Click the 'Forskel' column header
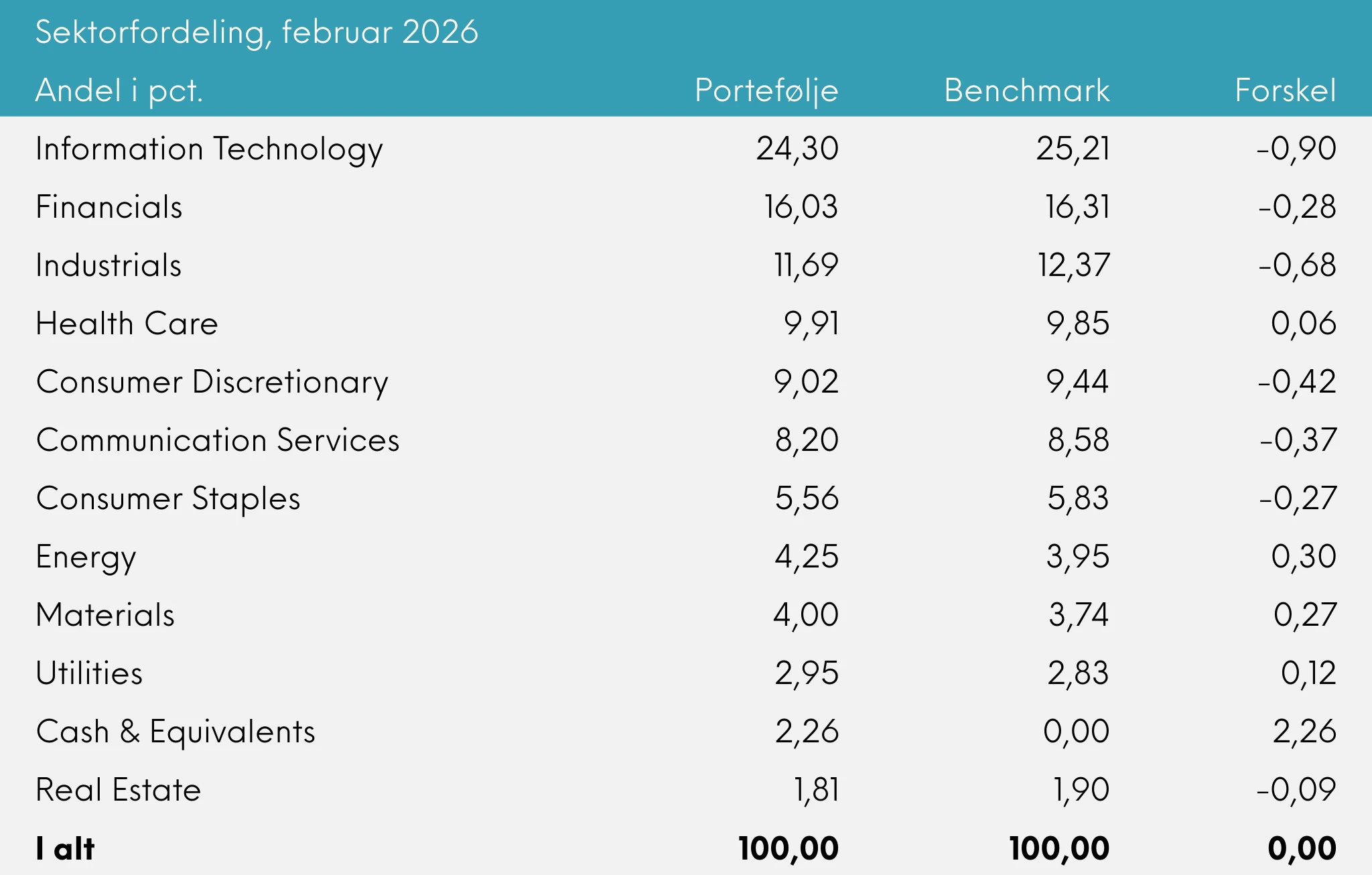The height and width of the screenshot is (875, 1372). click(1285, 90)
